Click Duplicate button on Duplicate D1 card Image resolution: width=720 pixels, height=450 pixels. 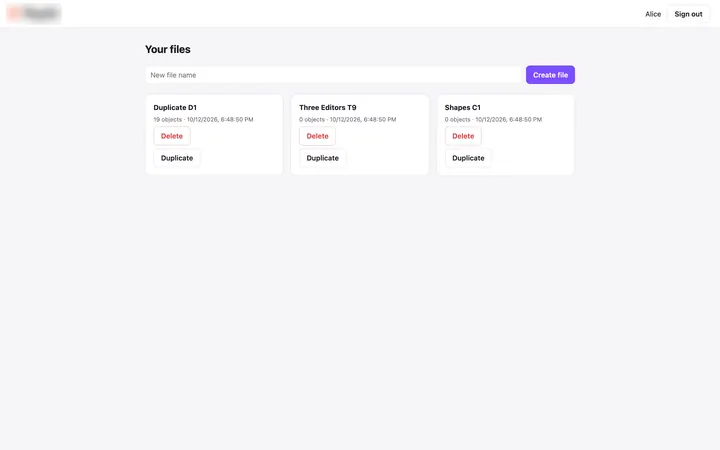tap(177, 158)
